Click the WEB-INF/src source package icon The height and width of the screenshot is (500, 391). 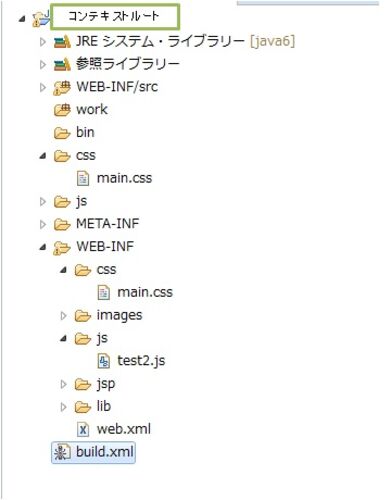coord(62,88)
